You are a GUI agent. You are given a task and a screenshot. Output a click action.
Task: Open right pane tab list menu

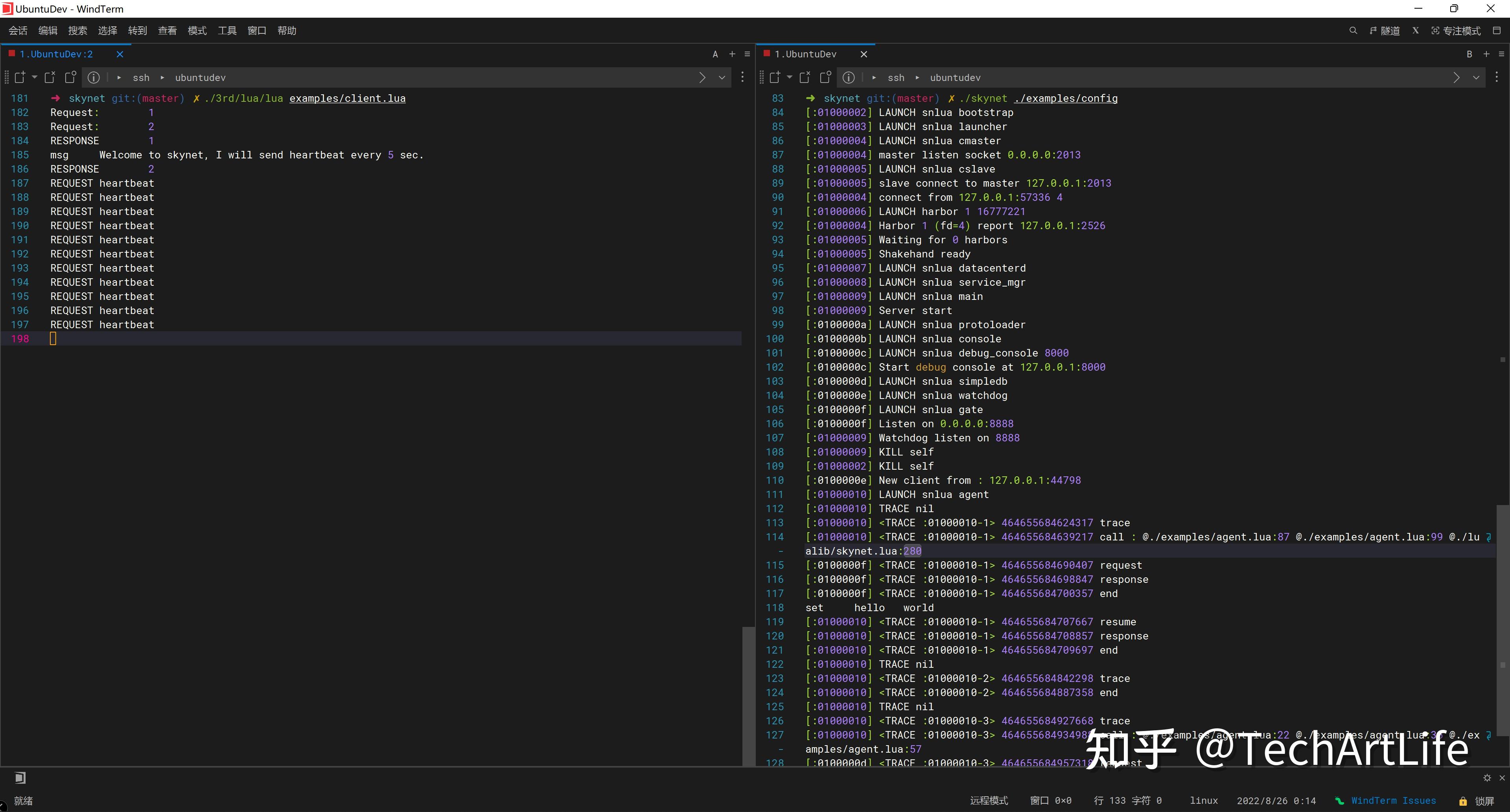pyautogui.click(x=1501, y=54)
